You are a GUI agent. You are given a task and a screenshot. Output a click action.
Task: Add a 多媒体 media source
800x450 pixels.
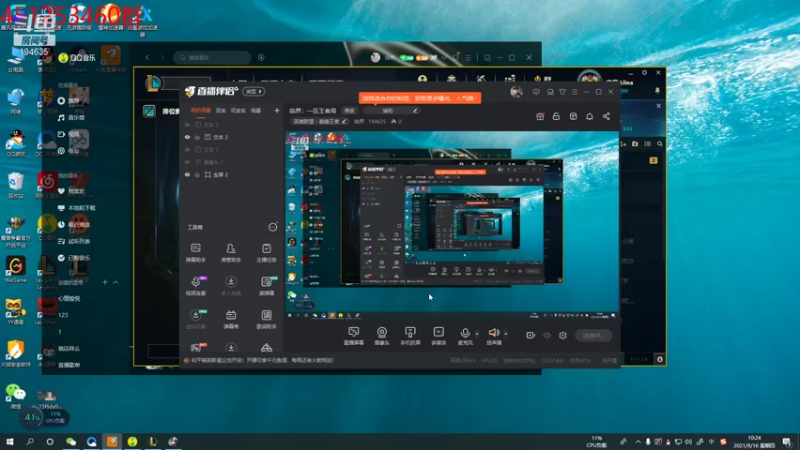(438, 336)
